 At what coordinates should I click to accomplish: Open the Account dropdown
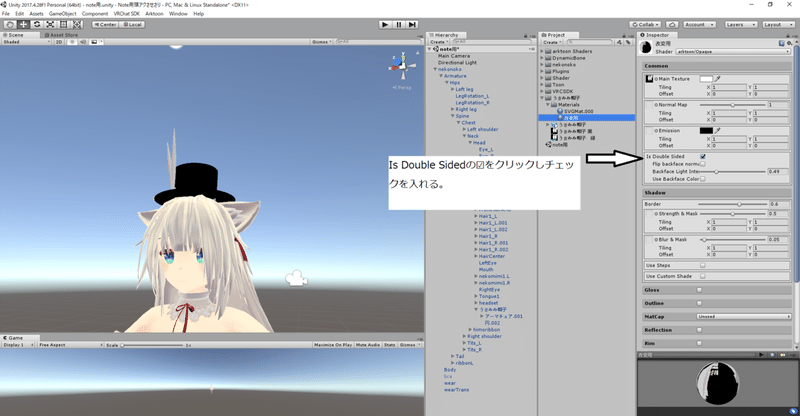coord(699,25)
